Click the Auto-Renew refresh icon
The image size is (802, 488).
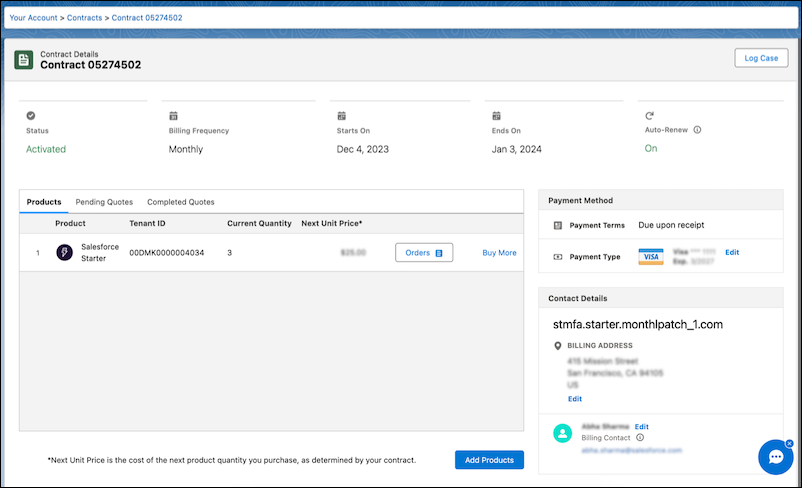649,116
